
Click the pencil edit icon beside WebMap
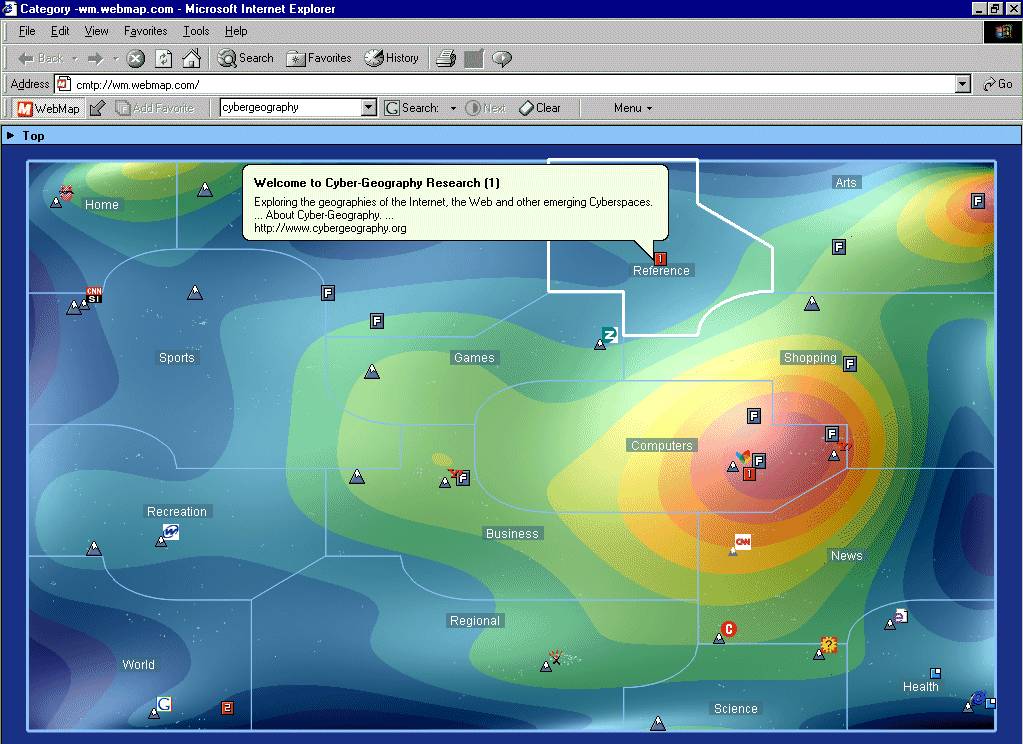97,108
